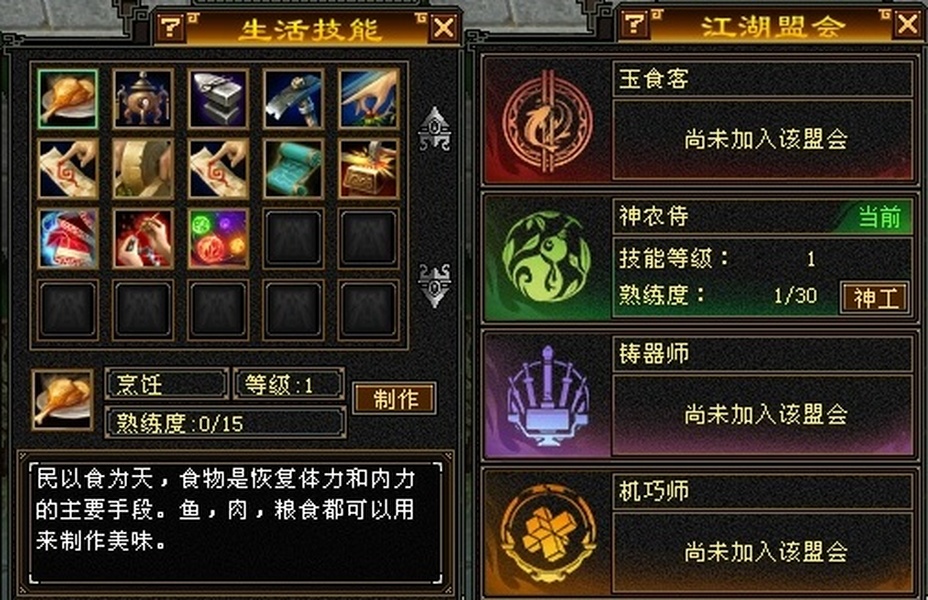The height and width of the screenshot is (600, 928).
Task: Click the 制作 craft button
Action: (395, 398)
